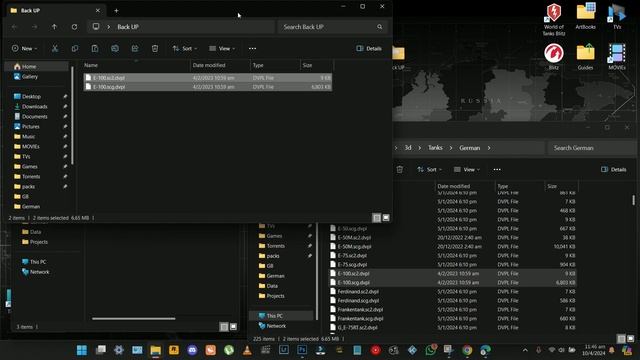Toggle Details pane in Back UP window
The width and height of the screenshot is (640, 360).
369,49
